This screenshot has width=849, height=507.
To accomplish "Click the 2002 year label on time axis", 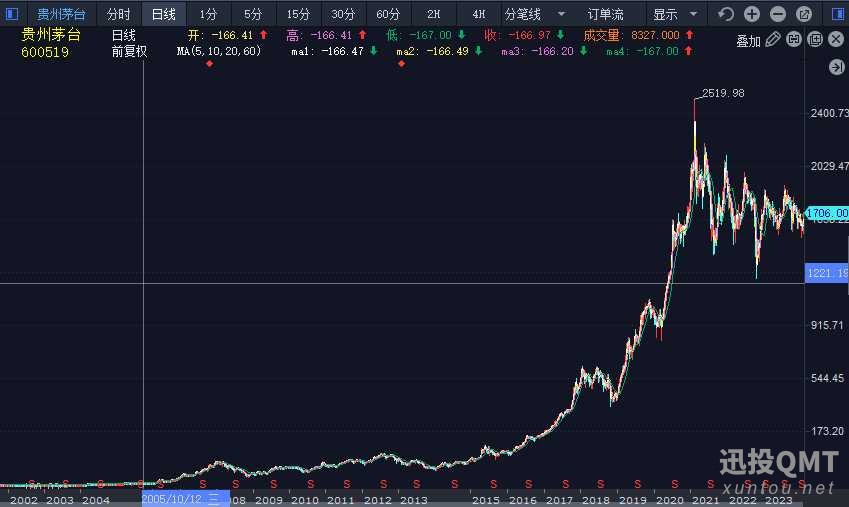I will click(24, 500).
